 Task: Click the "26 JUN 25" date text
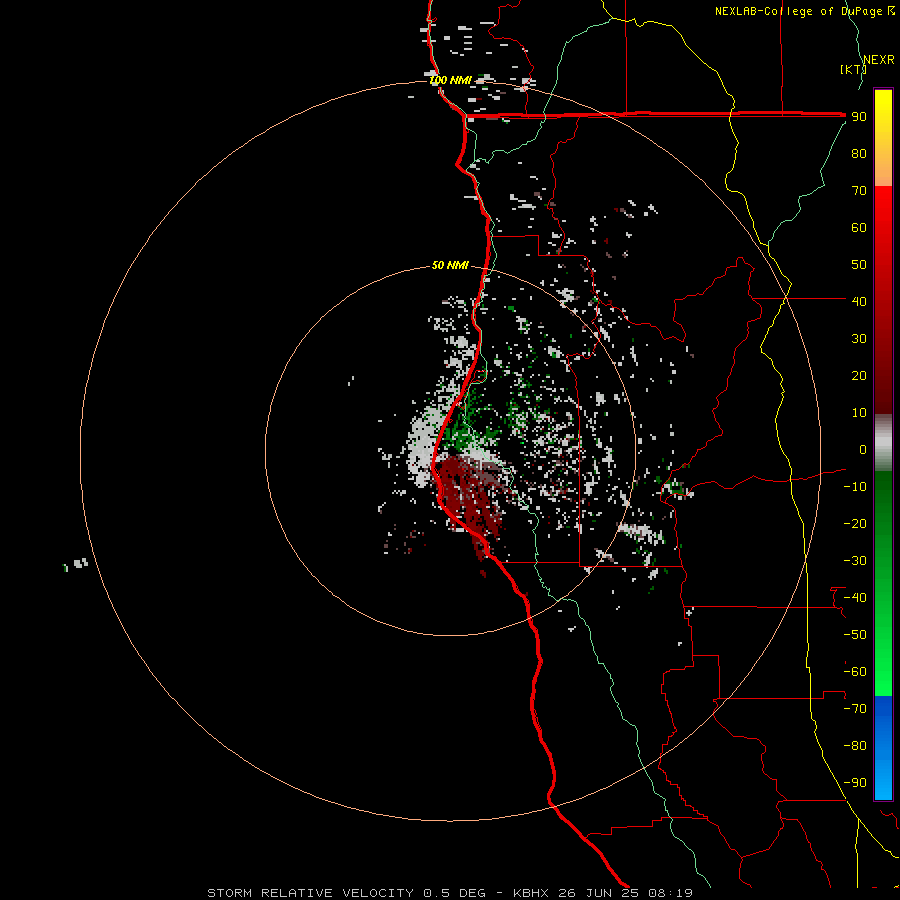[x=599, y=893]
